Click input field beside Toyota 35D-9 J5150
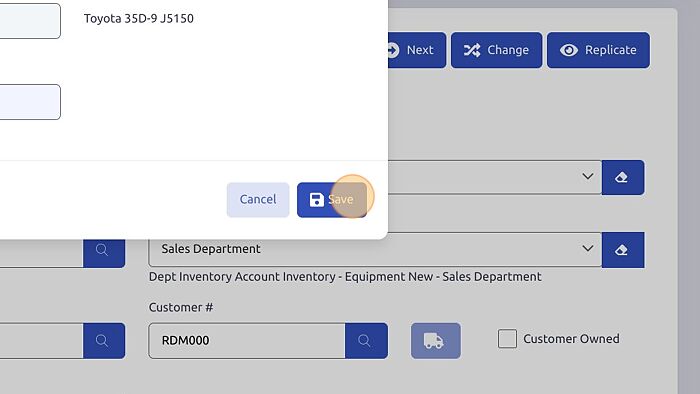Image resolution: width=700 pixels, height=394 pixels. click(x=30, y=21)
